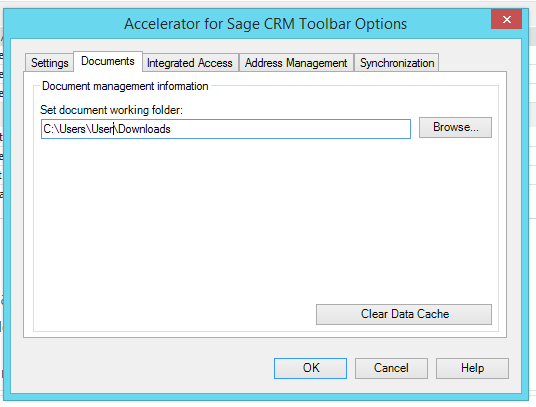
Task: Click the Accelerator for Sage CRM title bar
Action: click(266, 24)
